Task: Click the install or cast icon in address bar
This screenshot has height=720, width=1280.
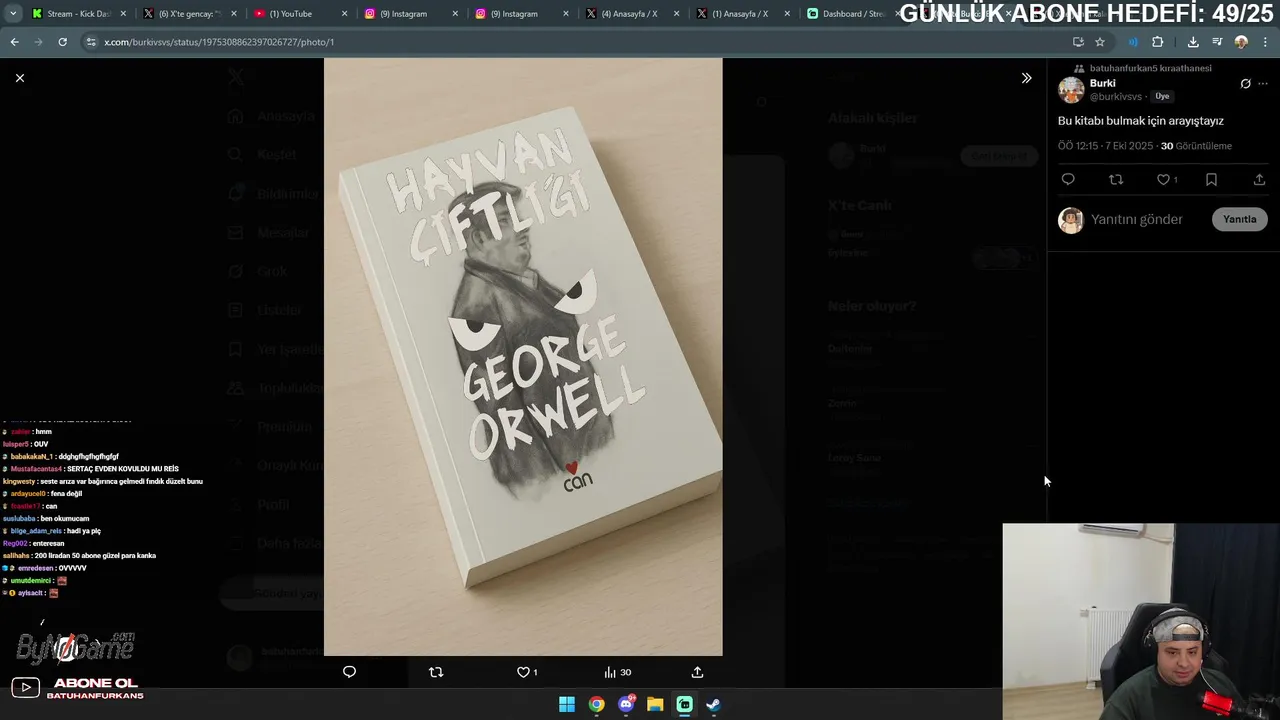Action: click(x=1078, y=42)
